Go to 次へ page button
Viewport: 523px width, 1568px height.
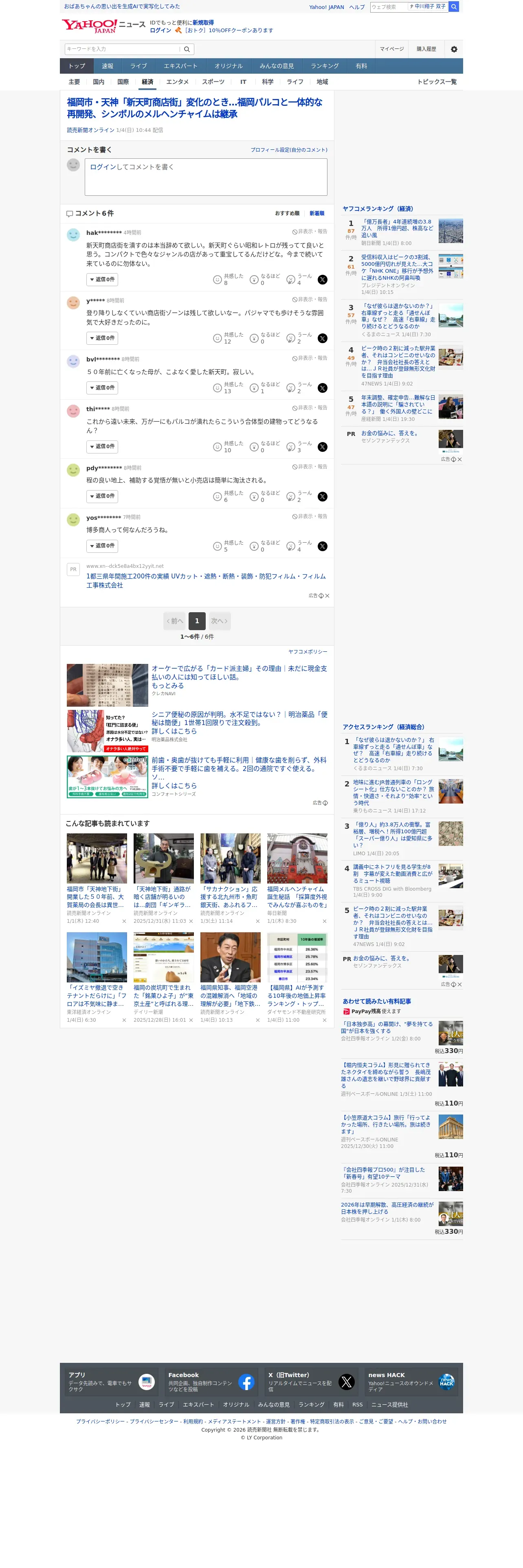[x=219, y=621]
